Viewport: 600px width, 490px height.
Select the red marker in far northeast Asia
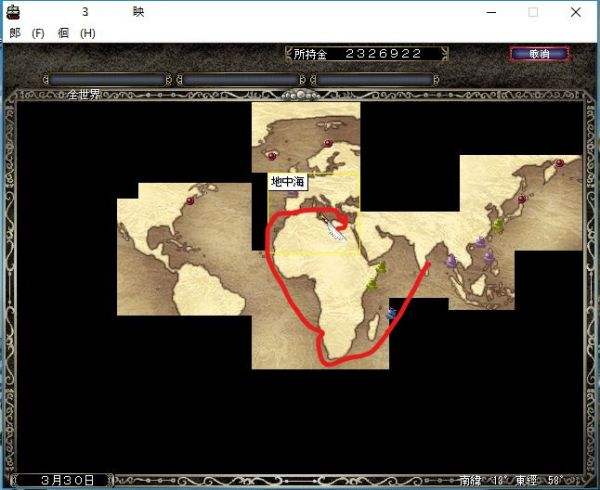559,162
